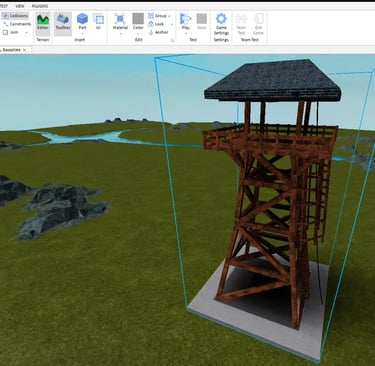The image size is (375, 366).
Task: Open the Terrain Editor
Action: pyautogui.click(x=43, y=23)
